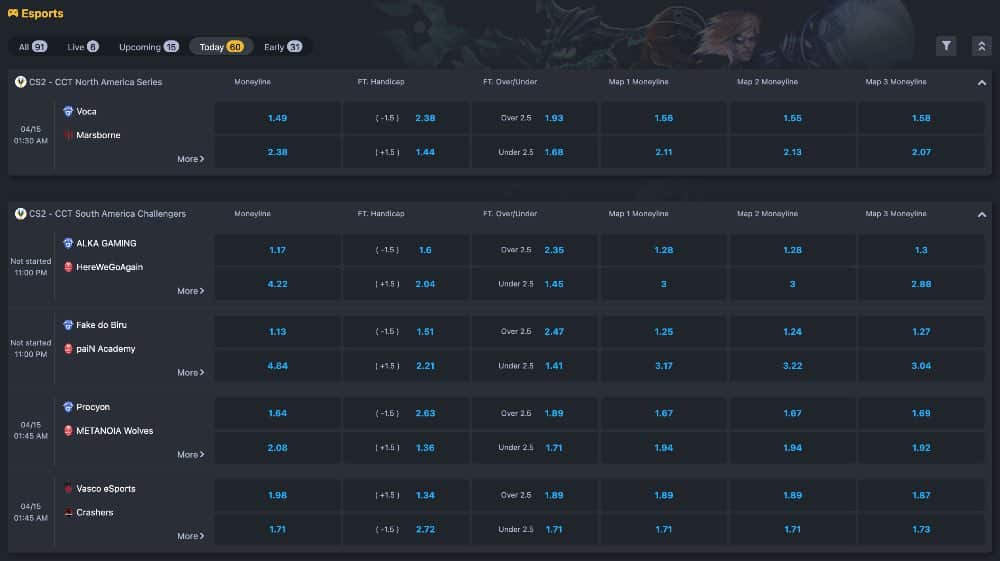Click the Procyon team logo
This screenshot has height=561, width=1000.
[x=68, y=407]
